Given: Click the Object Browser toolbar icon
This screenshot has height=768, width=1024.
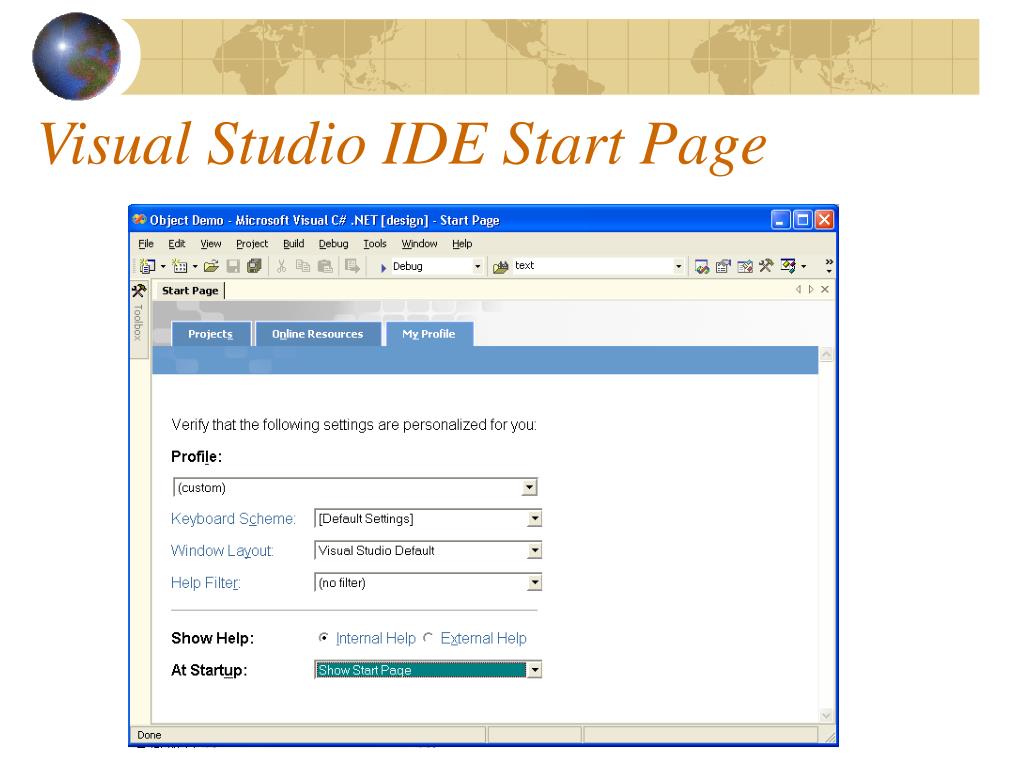Looking at the screenshot, I should (x=744, y=266).
